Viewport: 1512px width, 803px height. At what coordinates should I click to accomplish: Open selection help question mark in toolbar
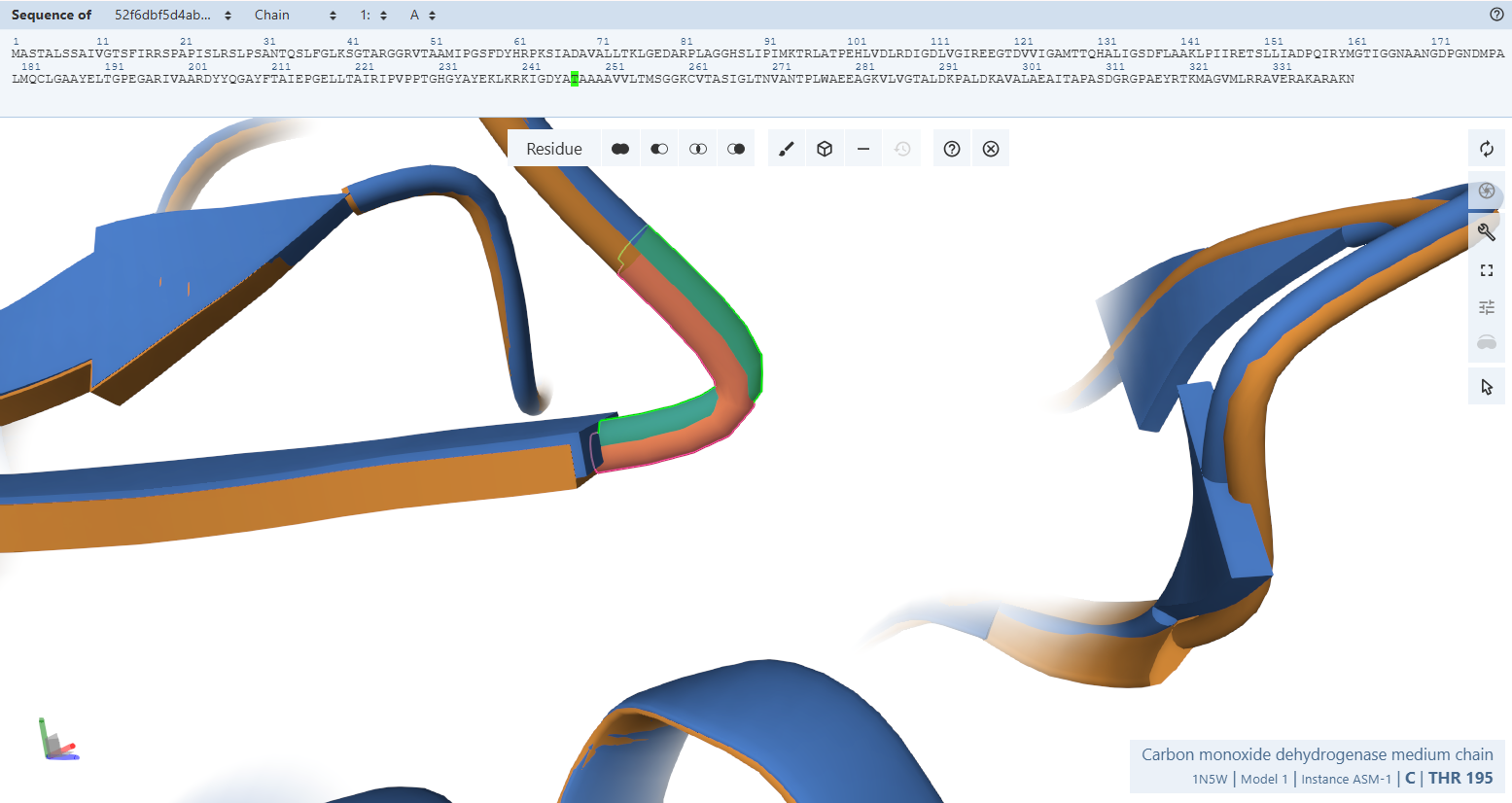(952, 149)
